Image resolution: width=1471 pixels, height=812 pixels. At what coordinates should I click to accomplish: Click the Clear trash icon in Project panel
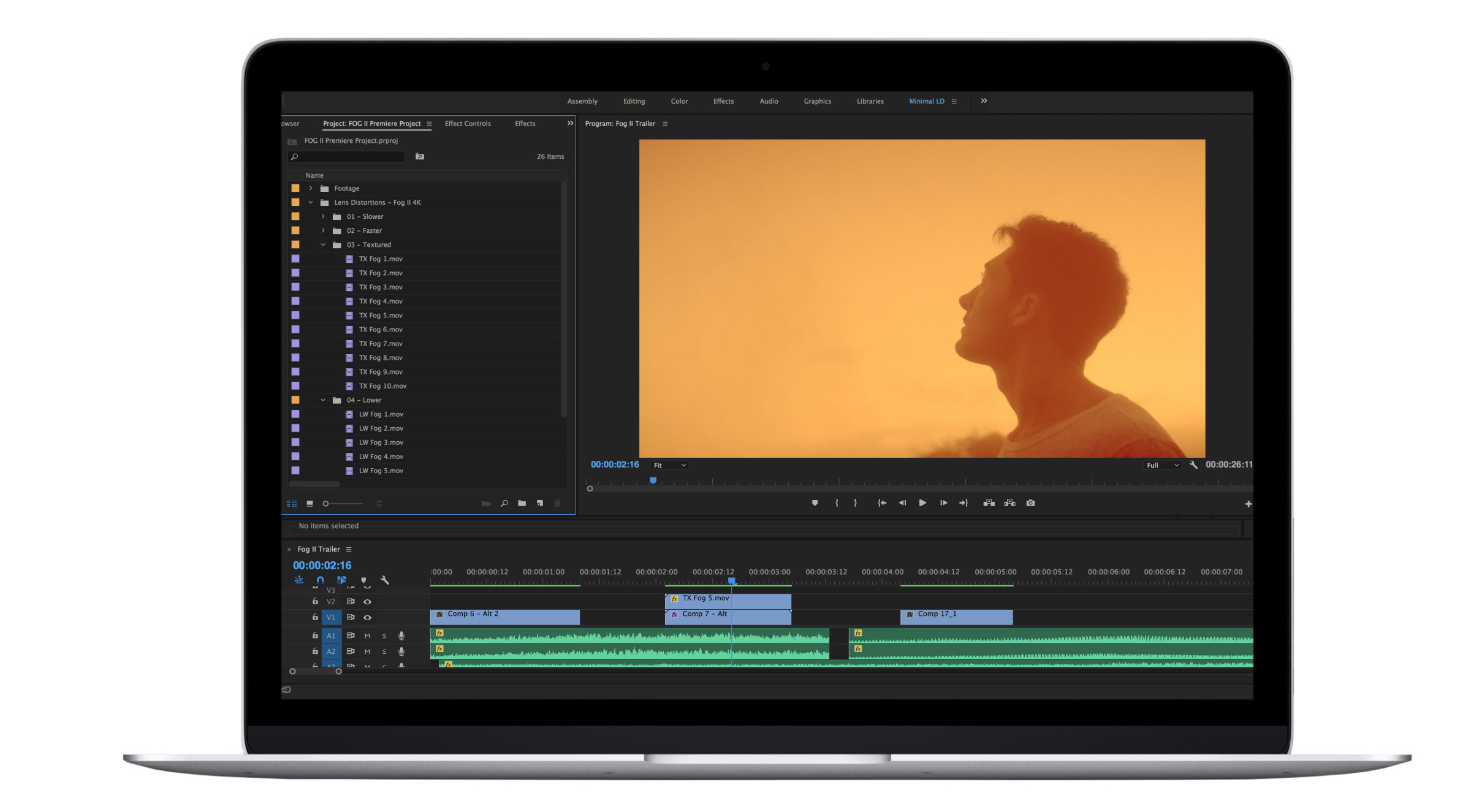[x=558, y=504]
